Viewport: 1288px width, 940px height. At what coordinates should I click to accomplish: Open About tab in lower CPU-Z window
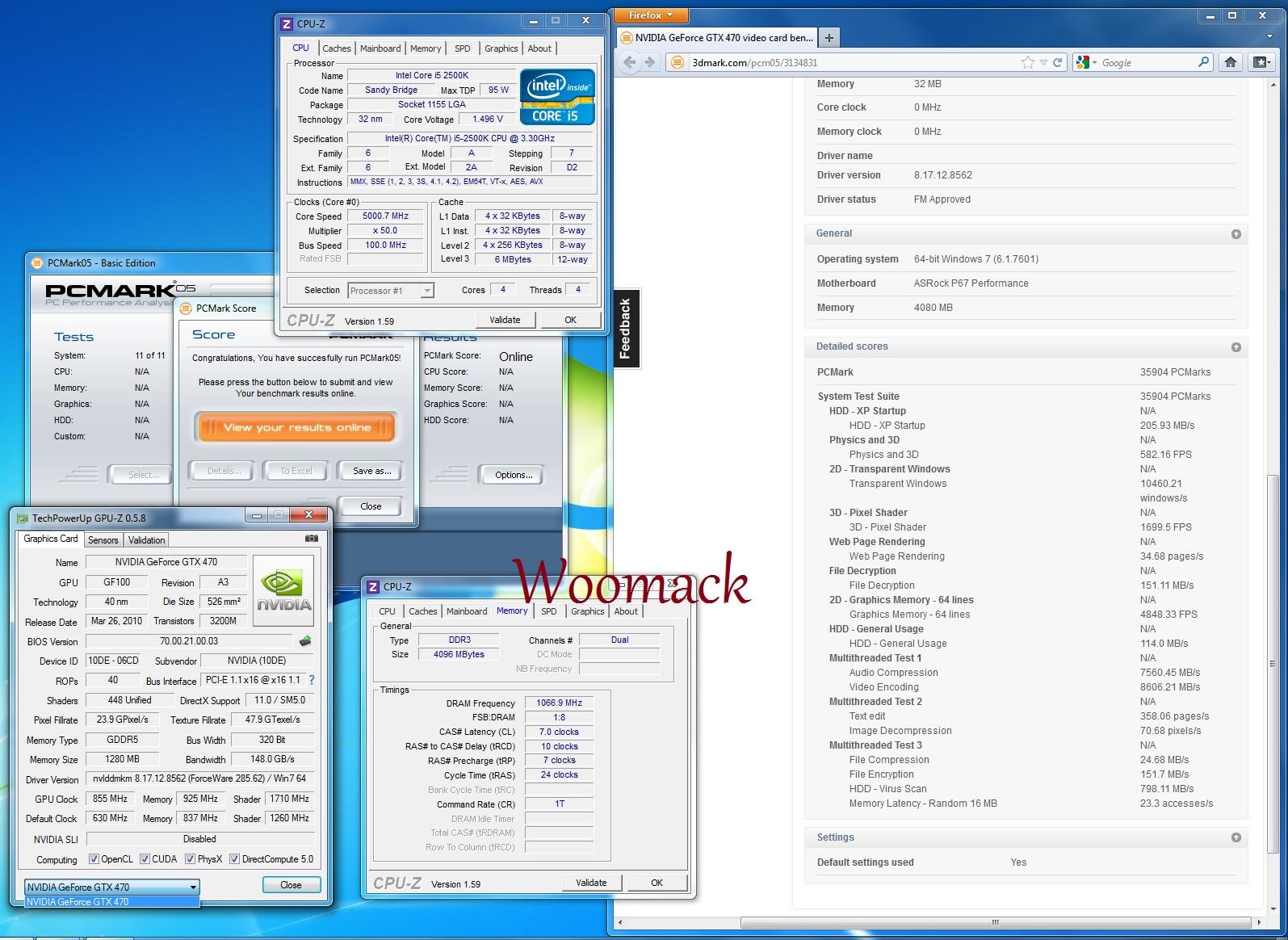(x=626, y=611)
